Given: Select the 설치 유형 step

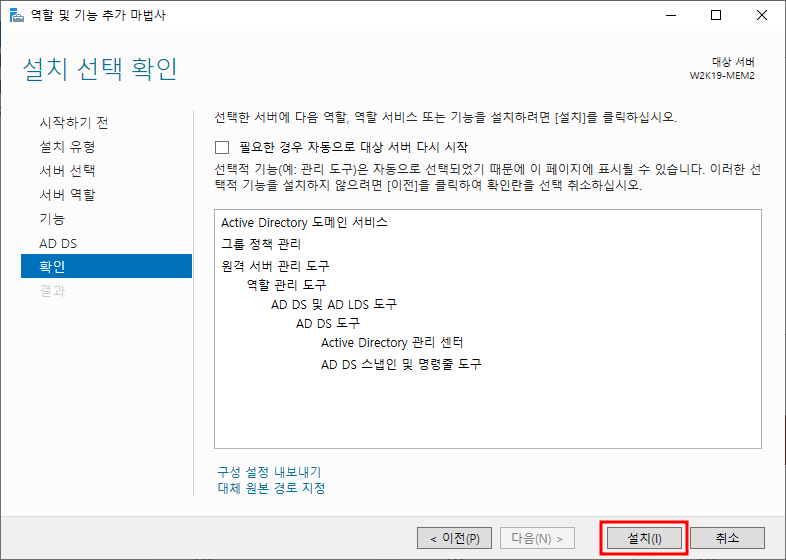Looking at the screenshot, I should pyautogui.click(x=67, y=146).
